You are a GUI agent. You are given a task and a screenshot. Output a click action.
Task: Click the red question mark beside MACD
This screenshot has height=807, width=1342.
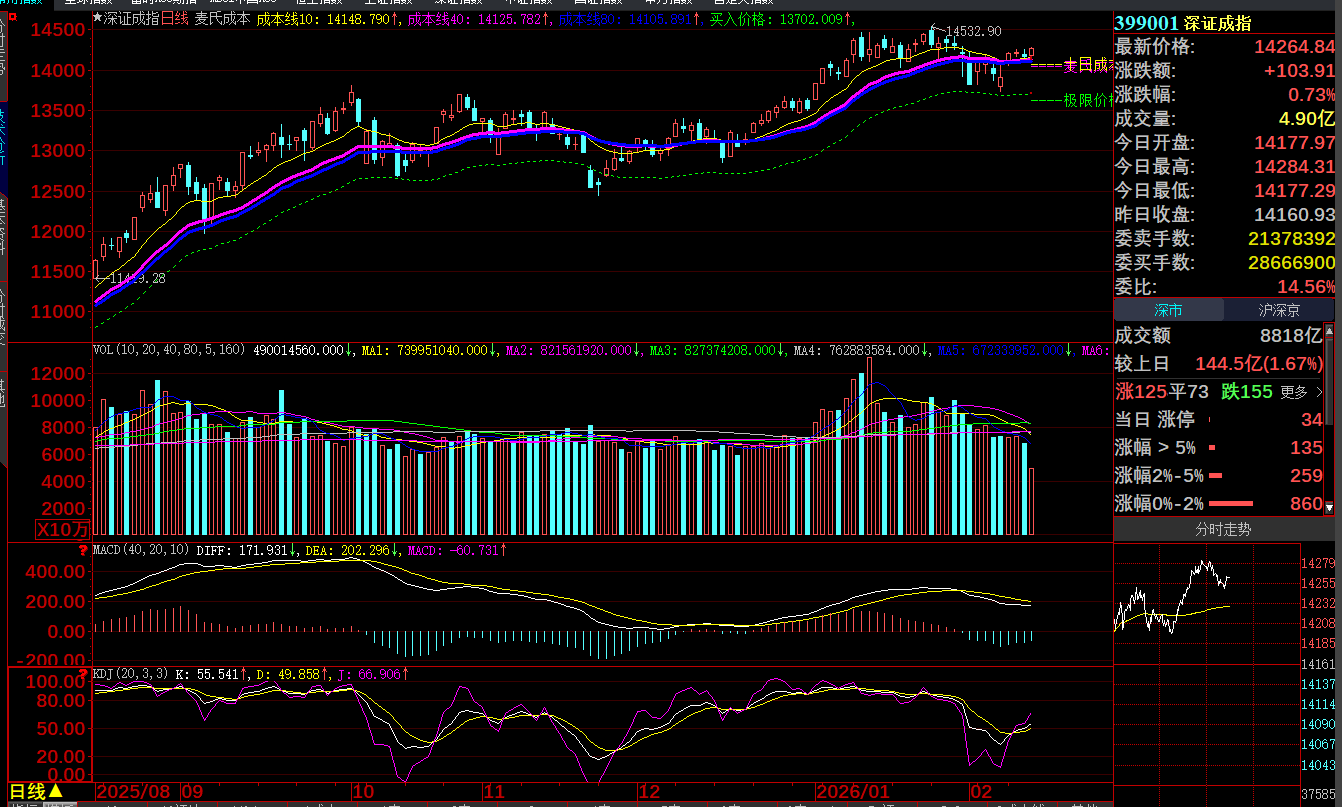tap(83, 550)
